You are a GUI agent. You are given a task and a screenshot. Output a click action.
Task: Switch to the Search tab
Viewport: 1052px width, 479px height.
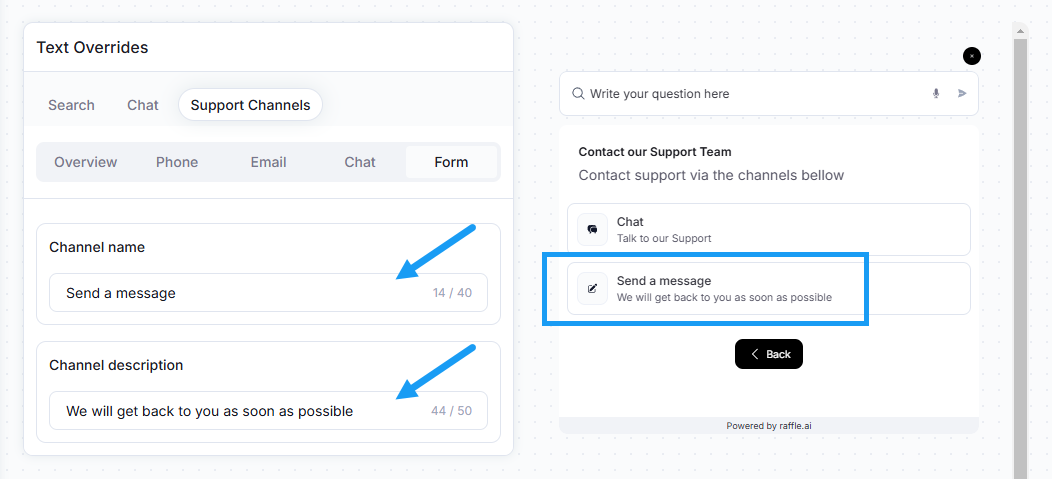click(x=71, y=105)
